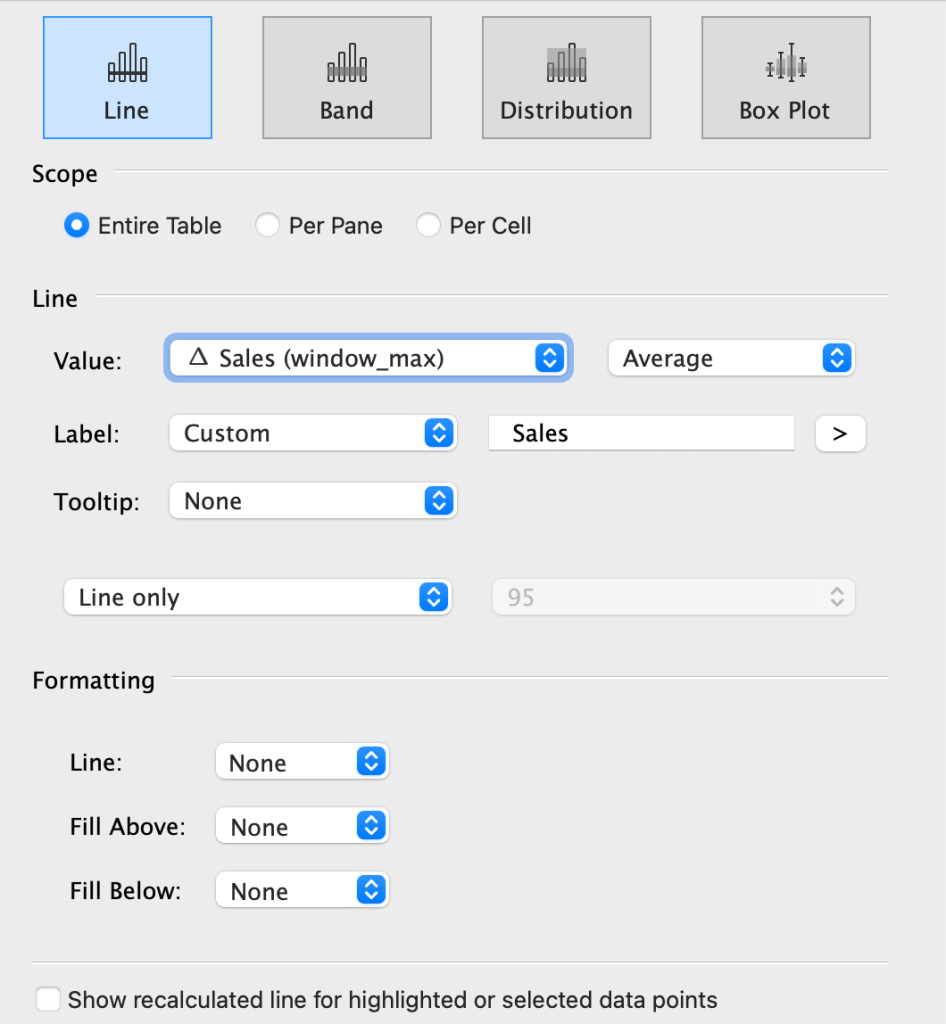Click the Sales custom label text field
This screenshot has height=1024, width=946.
coord(641,434)
